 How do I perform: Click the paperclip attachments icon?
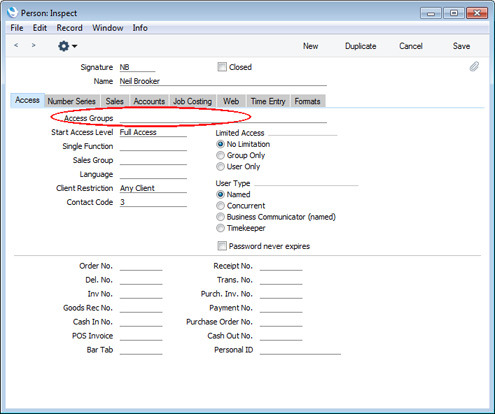pos(474,67)
